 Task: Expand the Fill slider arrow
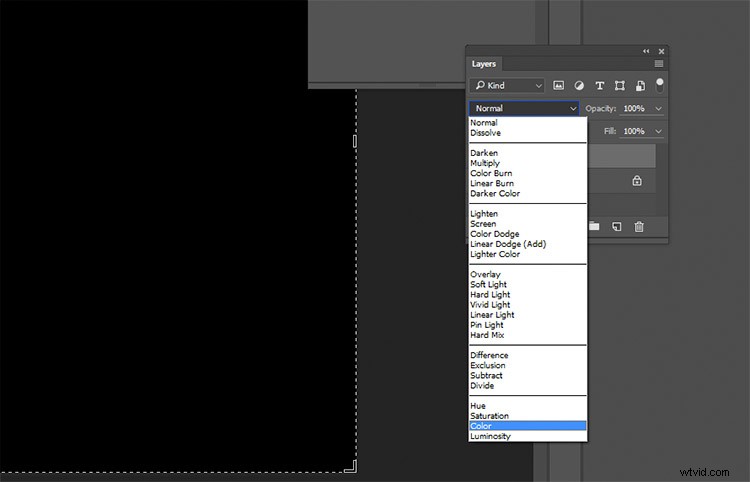(659, 131)
